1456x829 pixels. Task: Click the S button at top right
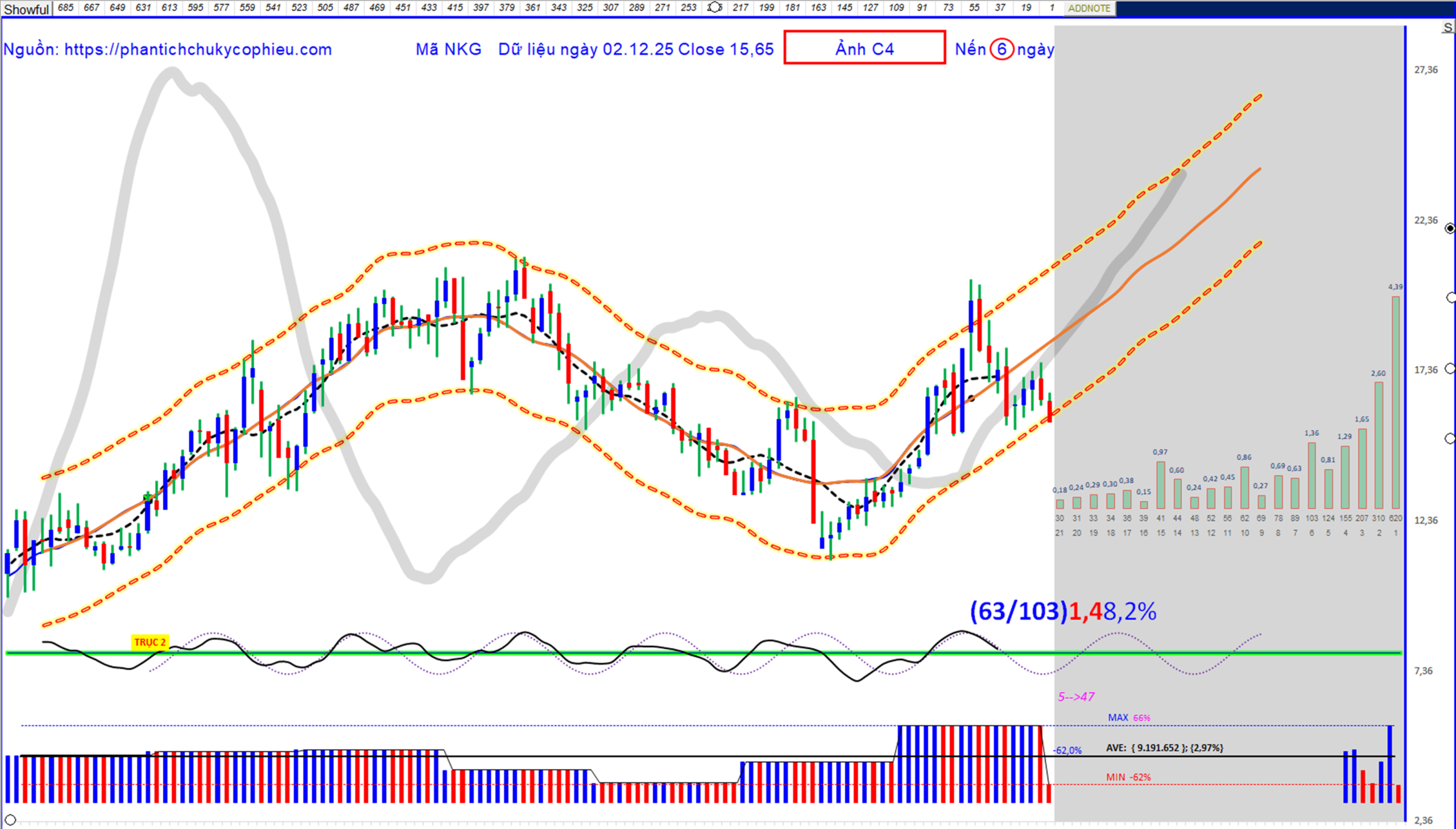click(1447, 27)
